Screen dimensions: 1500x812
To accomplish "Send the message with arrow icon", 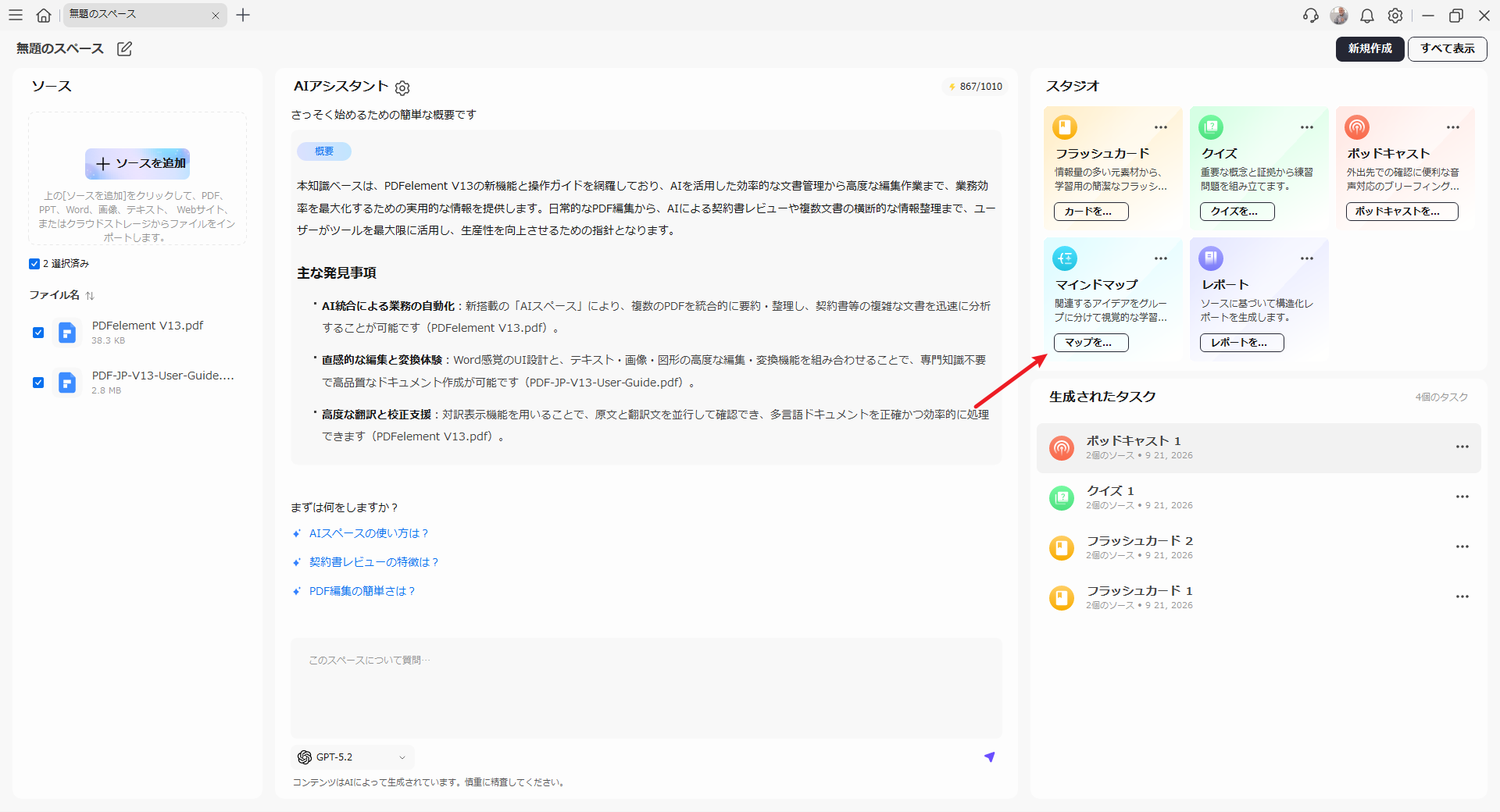I will [x=990, y=757].
